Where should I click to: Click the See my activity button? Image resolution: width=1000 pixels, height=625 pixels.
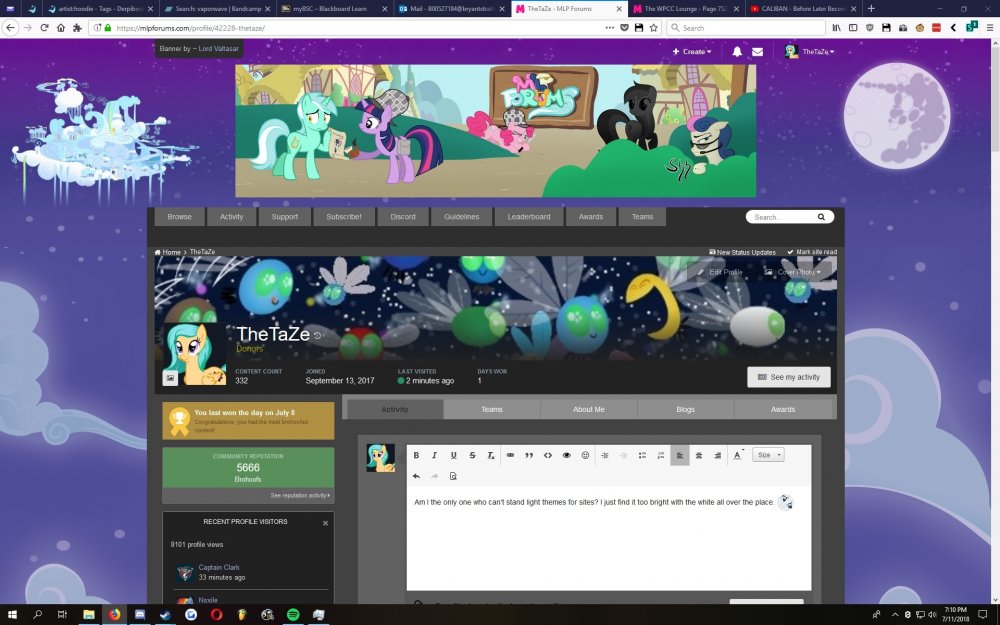789,378
